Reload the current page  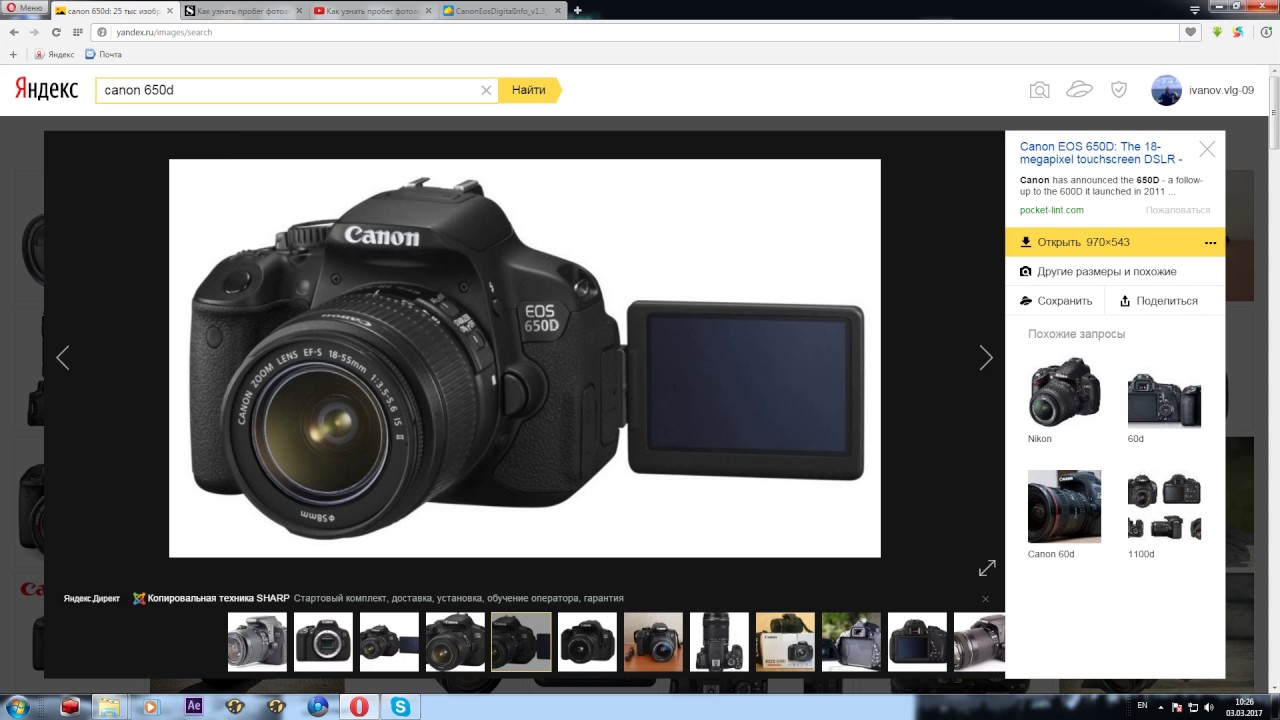(56, 32)
